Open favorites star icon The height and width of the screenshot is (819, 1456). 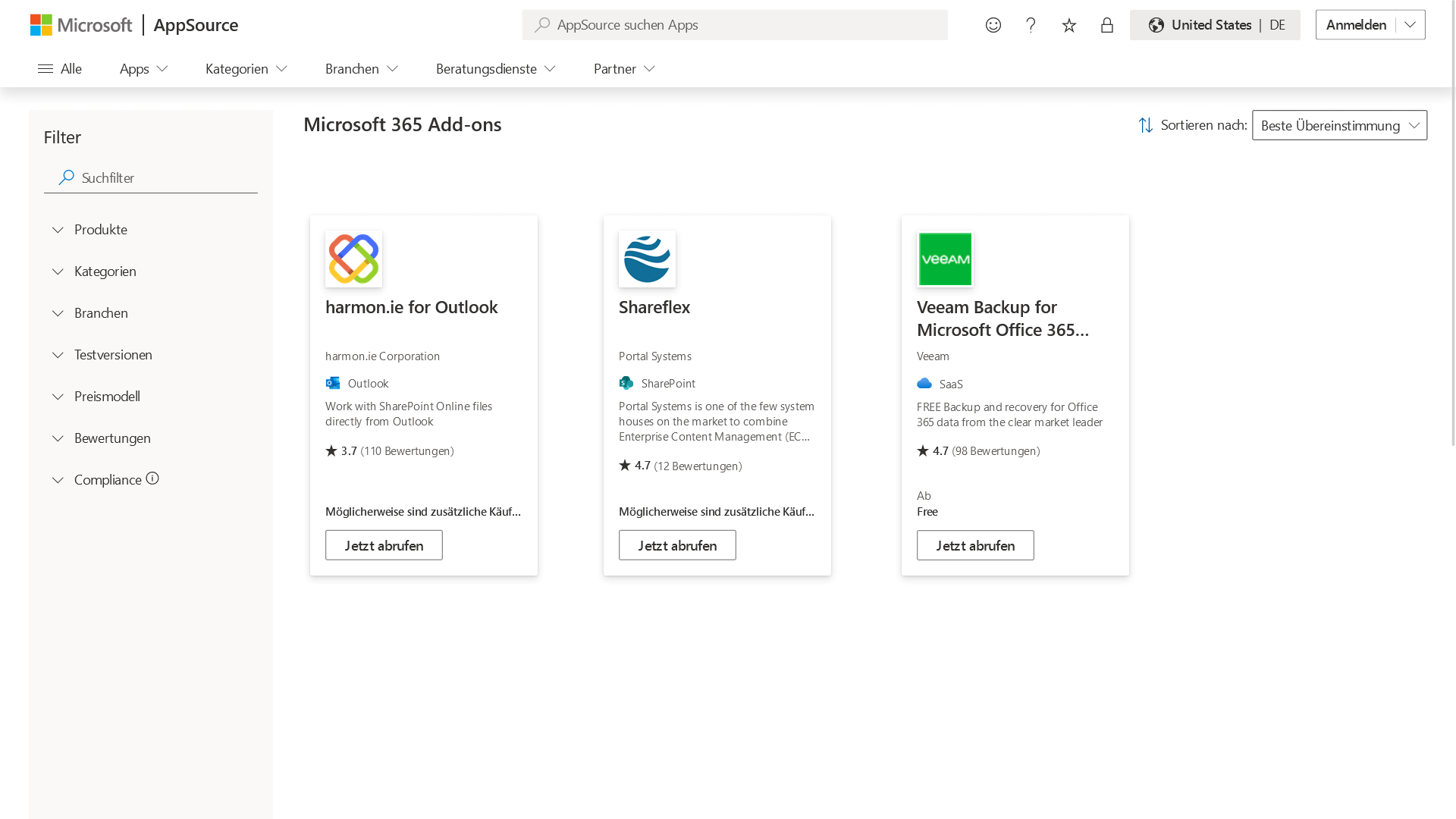tap(1069, 25)
